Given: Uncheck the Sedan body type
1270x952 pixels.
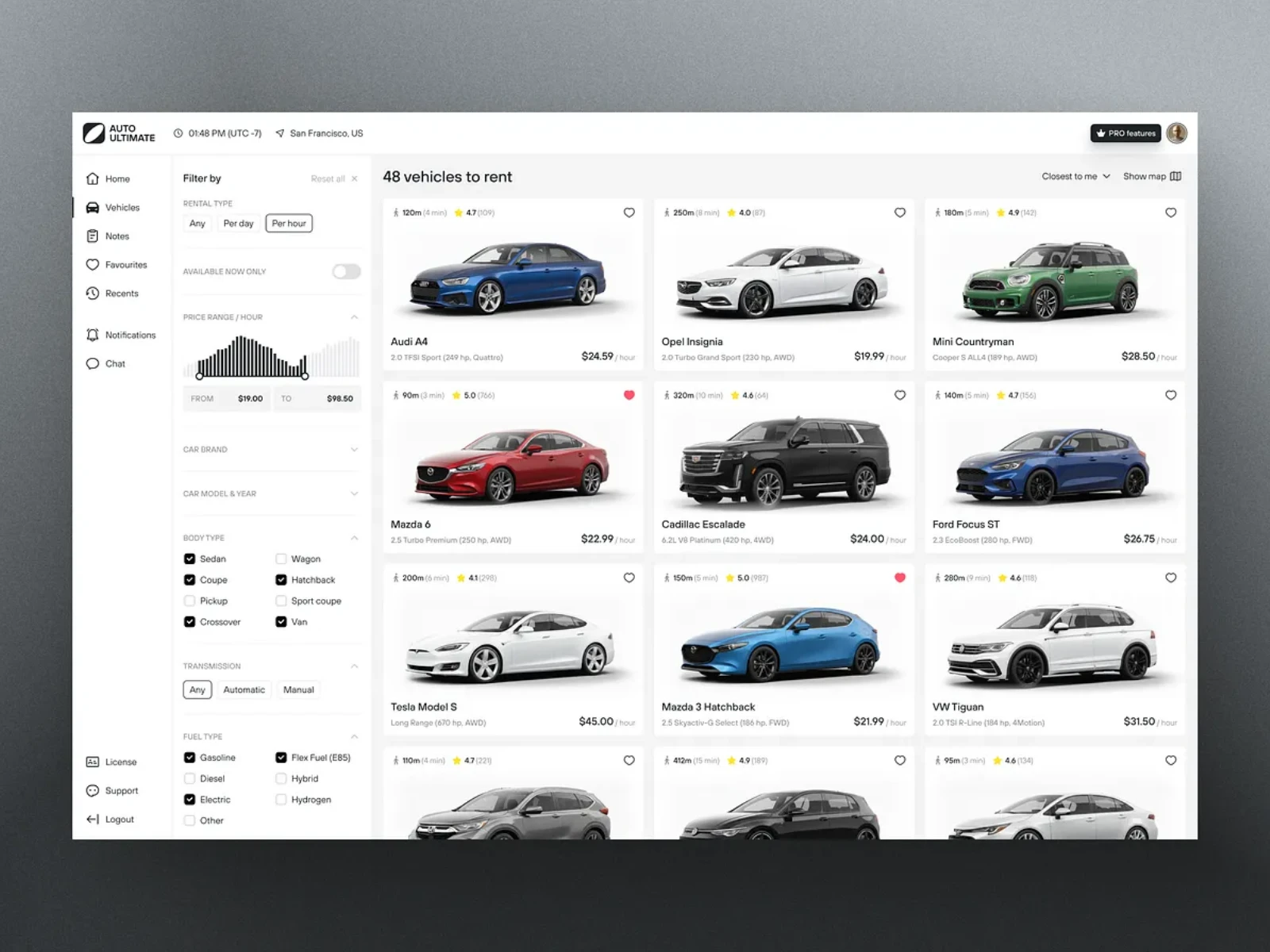Looking at the screenshot, I should [190, 559].
